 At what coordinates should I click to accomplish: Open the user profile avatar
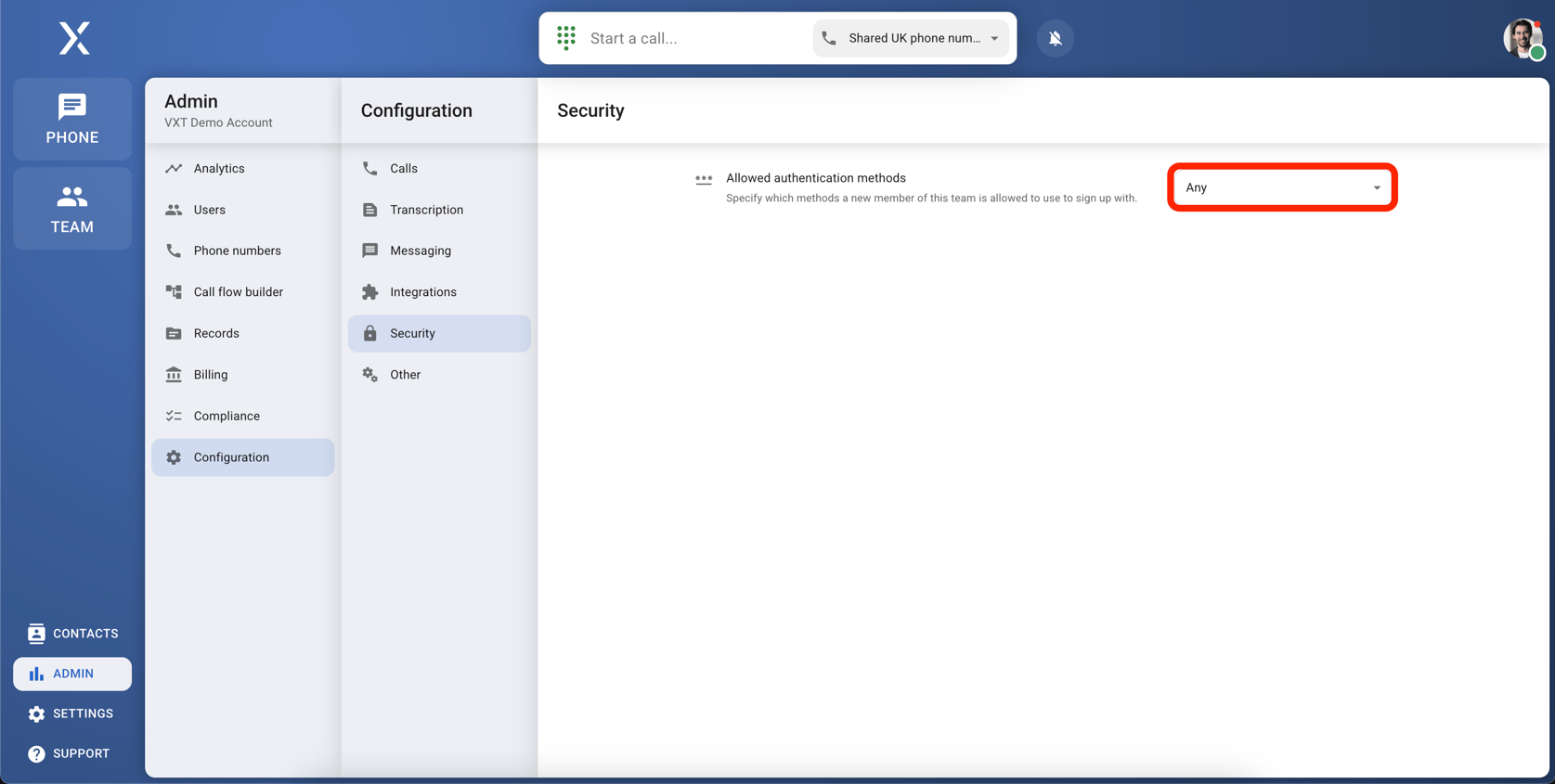1523,39
